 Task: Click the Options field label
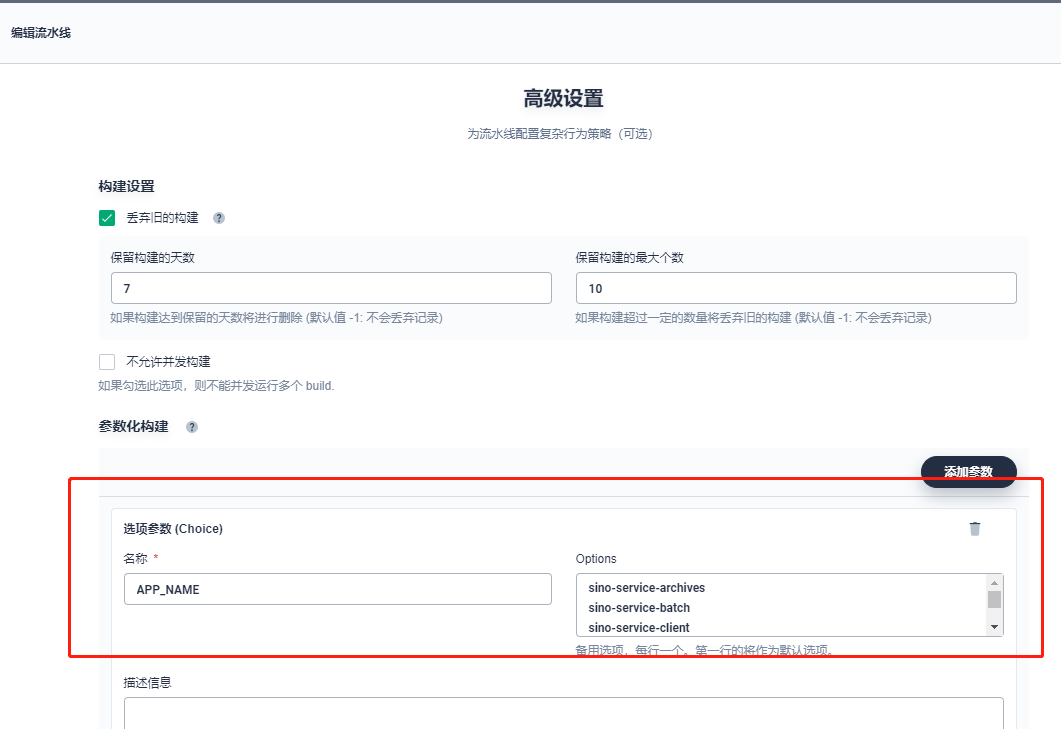click(596, 558)
